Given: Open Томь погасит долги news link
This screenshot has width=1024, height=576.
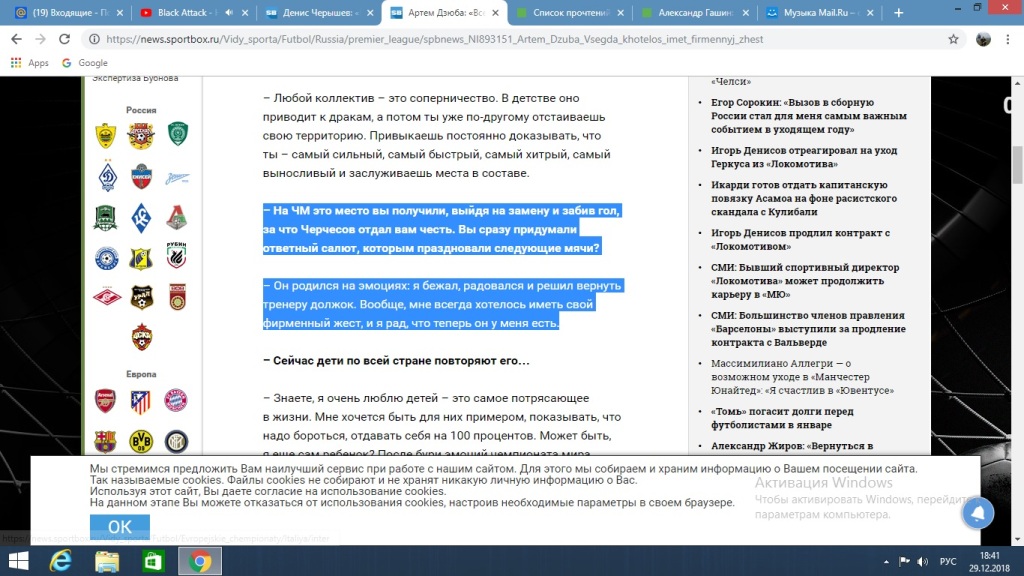Looking at the screenshot, I should tap(782, 418).
